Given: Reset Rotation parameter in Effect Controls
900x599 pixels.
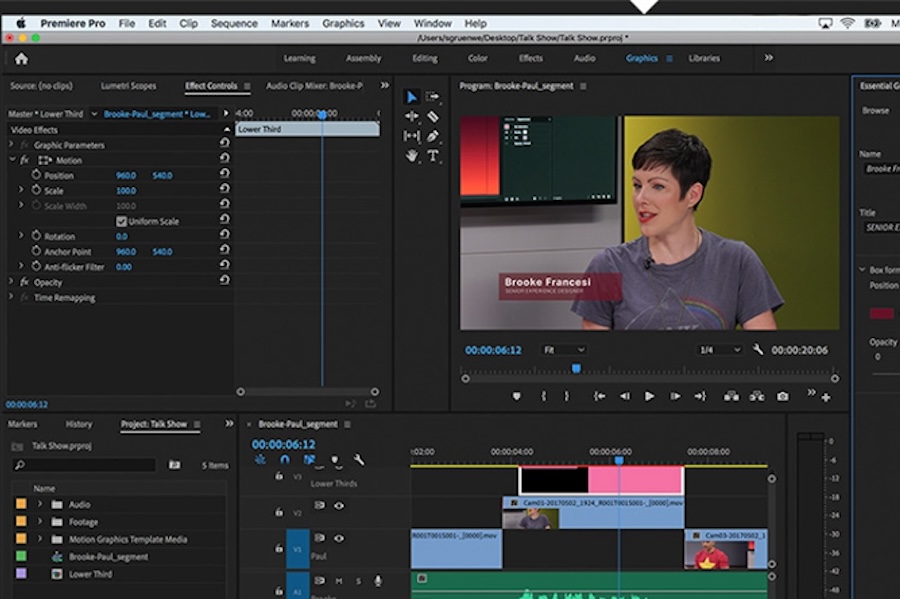Looking at the screenshot, I should coord(224,234).
